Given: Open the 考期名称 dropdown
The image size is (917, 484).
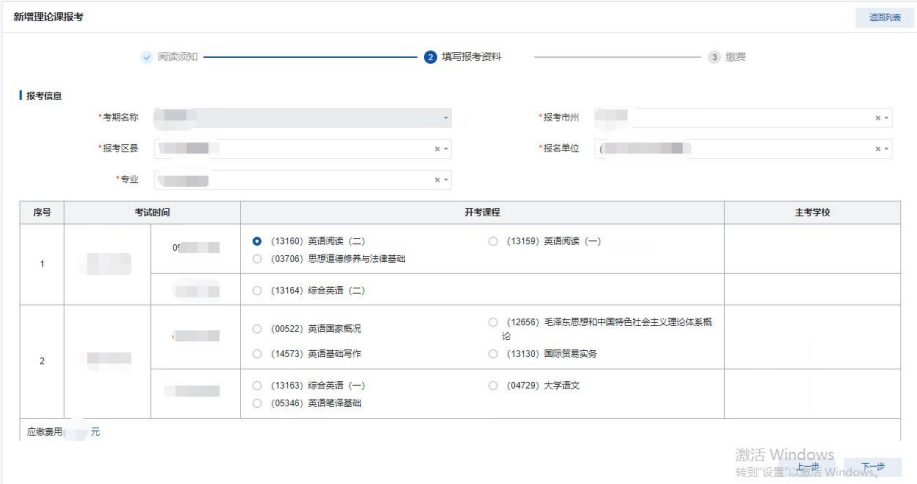Looking at the screenshot, I should click(x=445, y=118).
